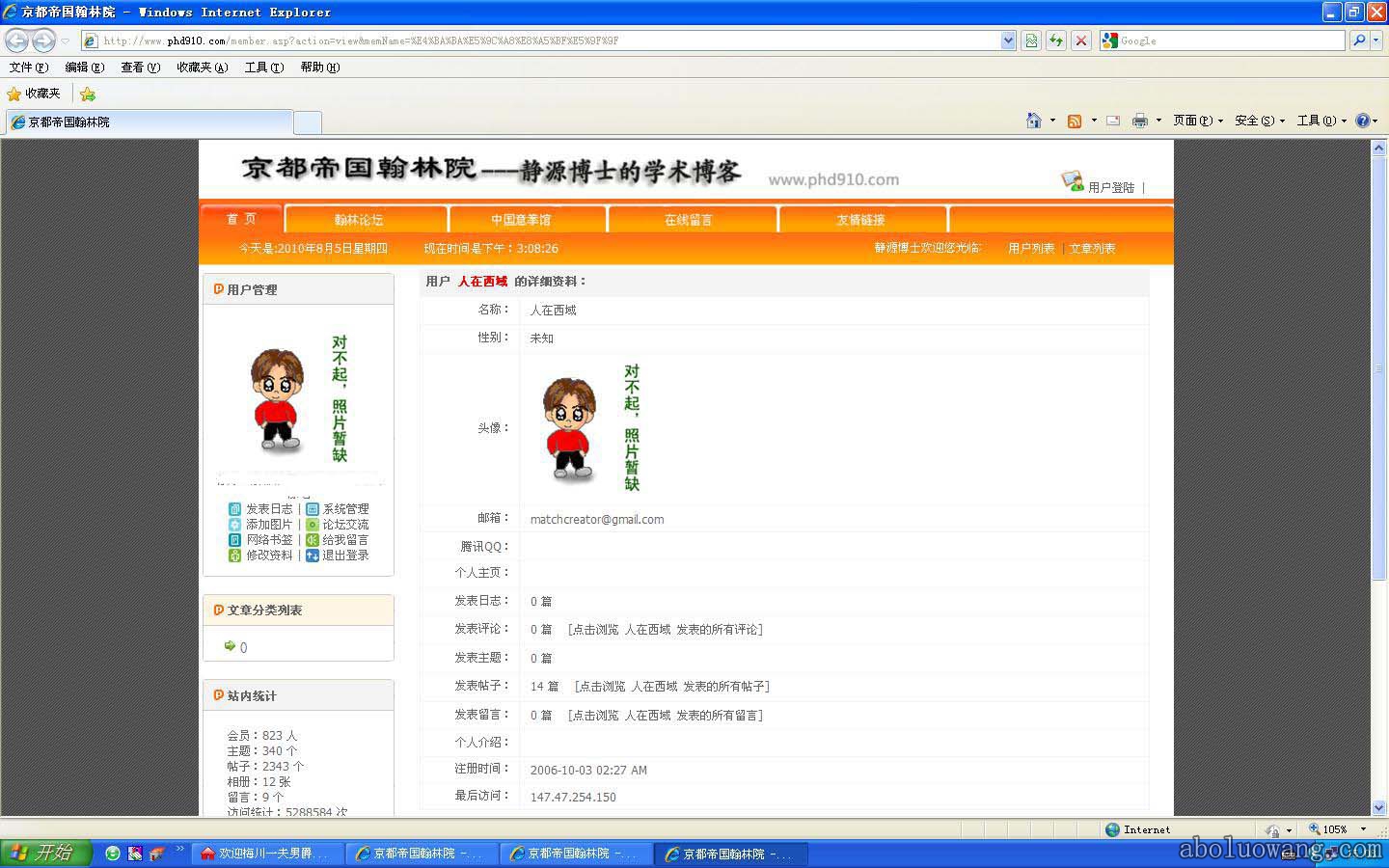Click the 退出登录 icon in user panel
1389x868 pixels.
coord(313,555)
